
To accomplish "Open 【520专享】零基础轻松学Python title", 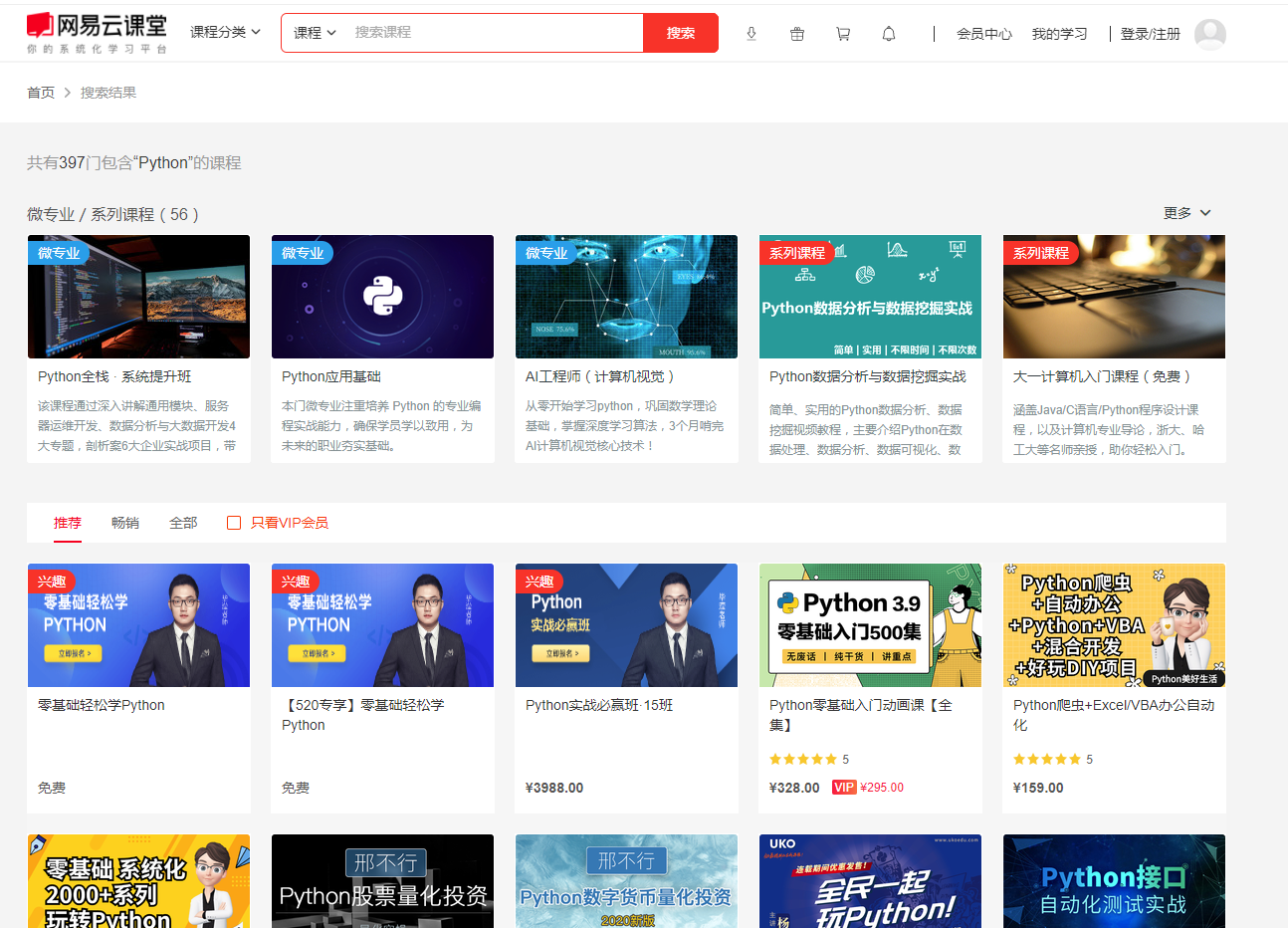I will point(363,715).
